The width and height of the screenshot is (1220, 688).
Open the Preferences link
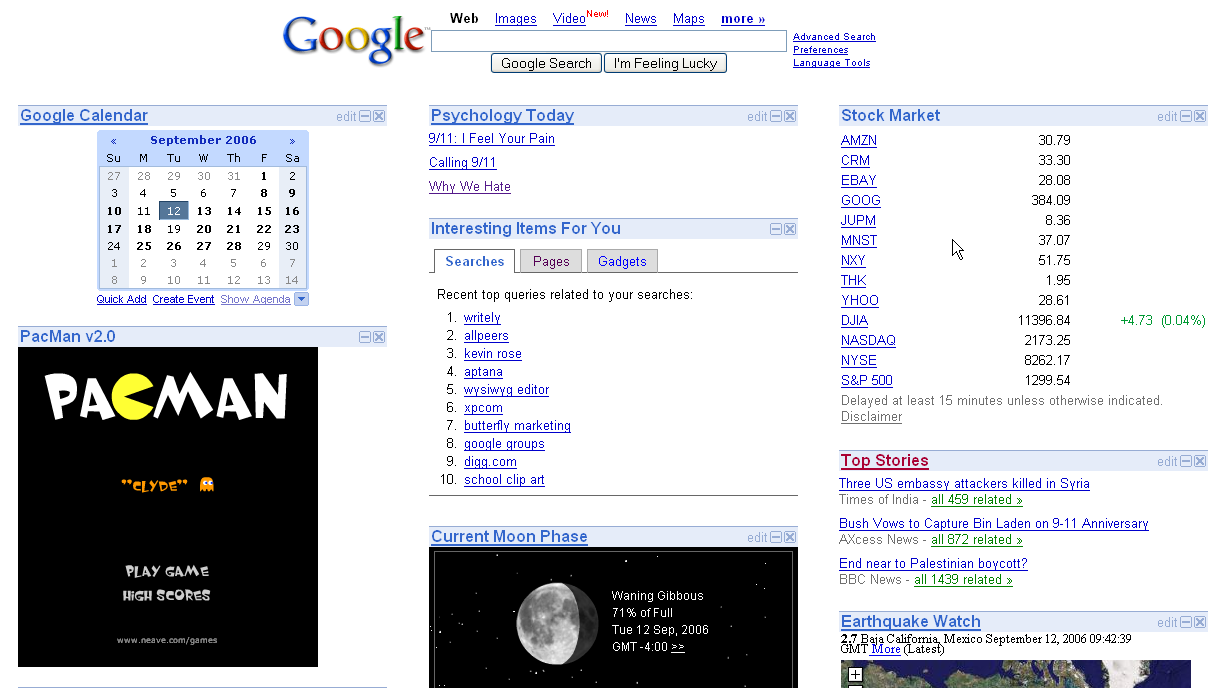821,50
